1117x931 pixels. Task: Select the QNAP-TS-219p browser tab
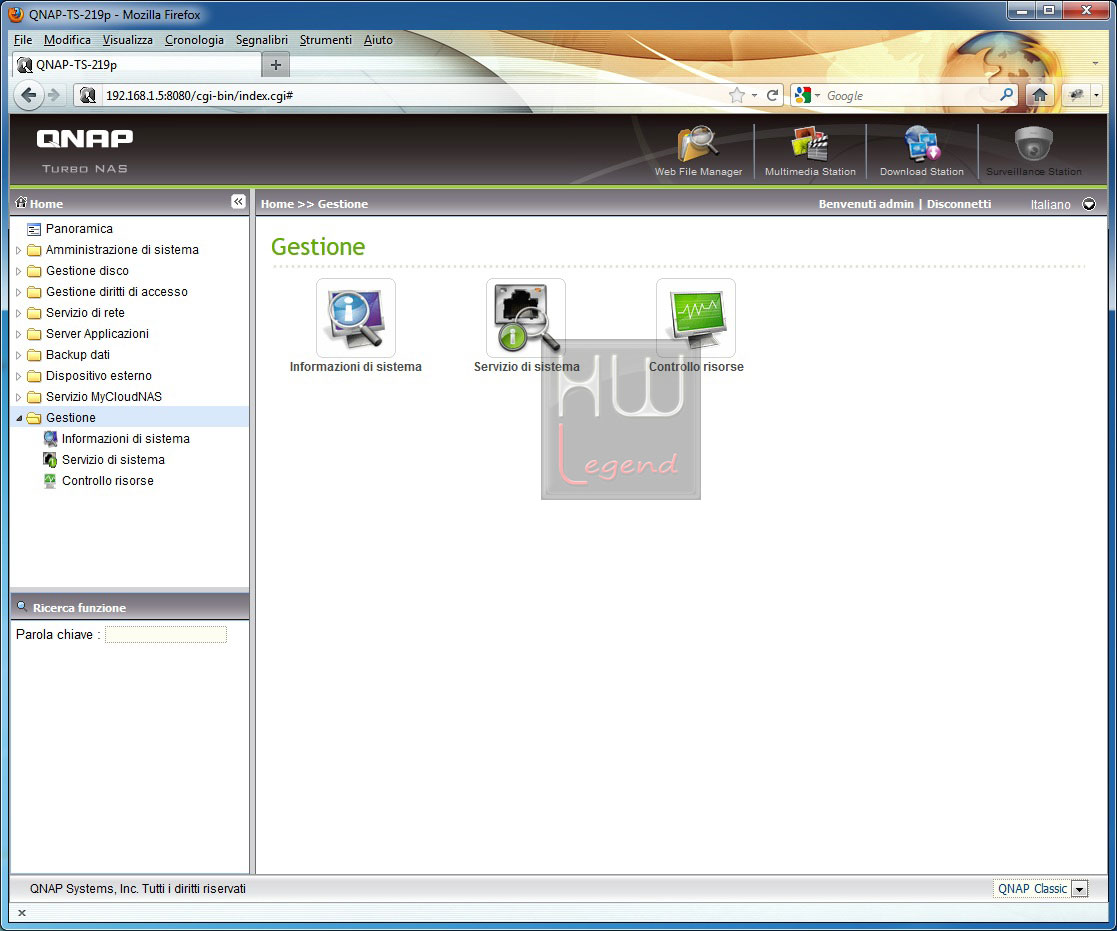coord(136,65)
